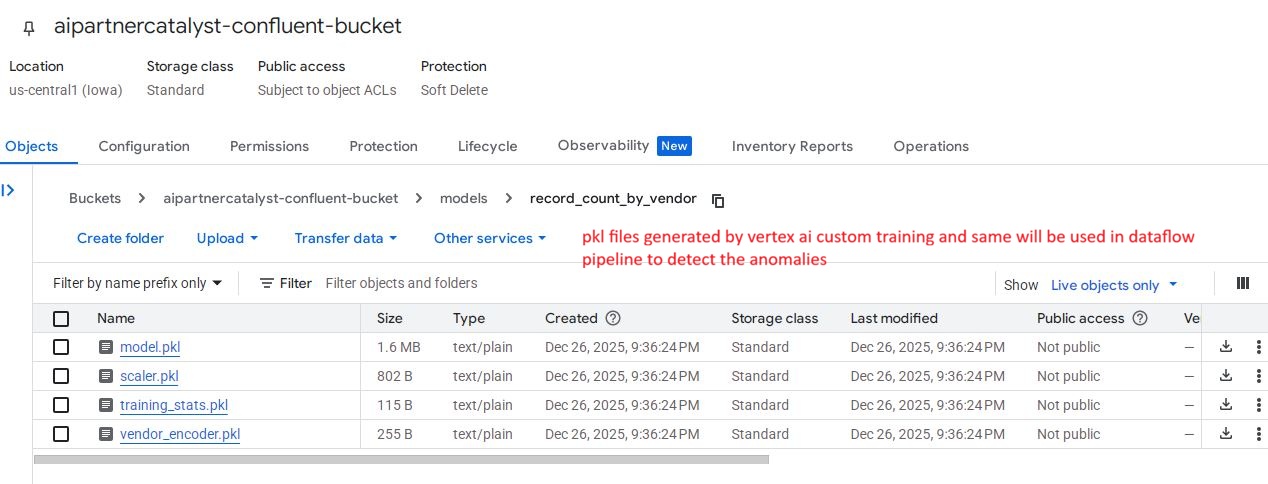Download the model.pkl file
This screenshot has width=1268, height=484.
1226,347
